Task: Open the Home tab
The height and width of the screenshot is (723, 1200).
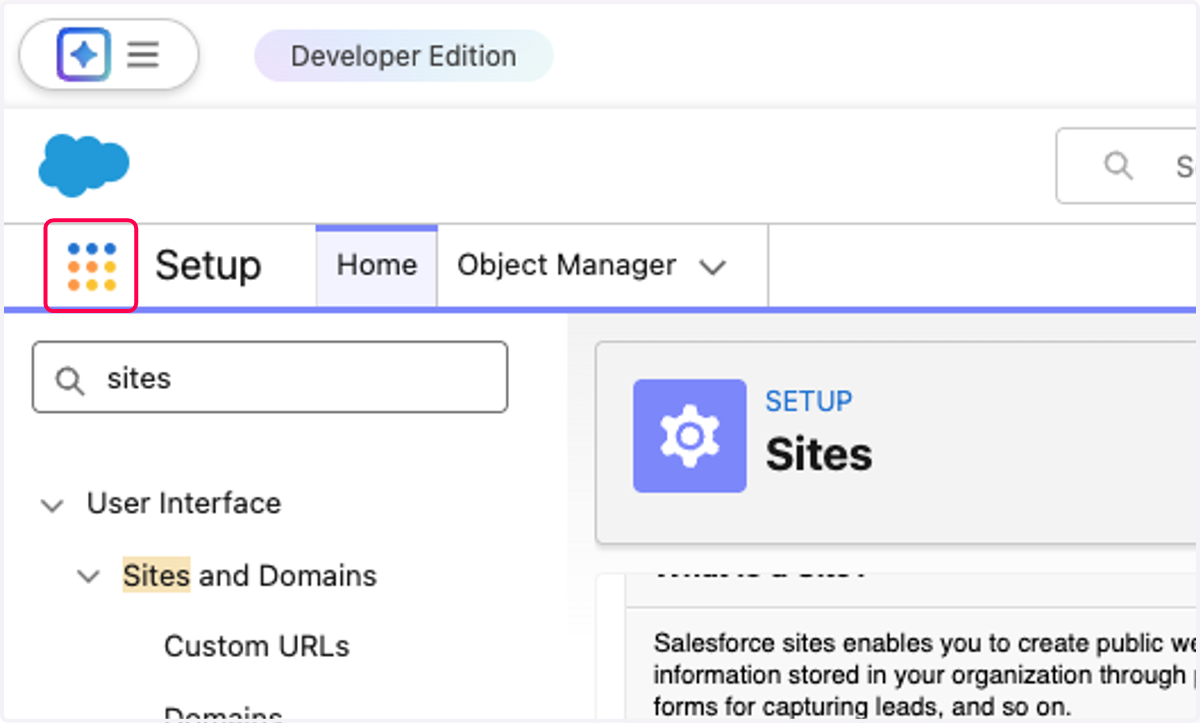Action: (x=377, y=266)
